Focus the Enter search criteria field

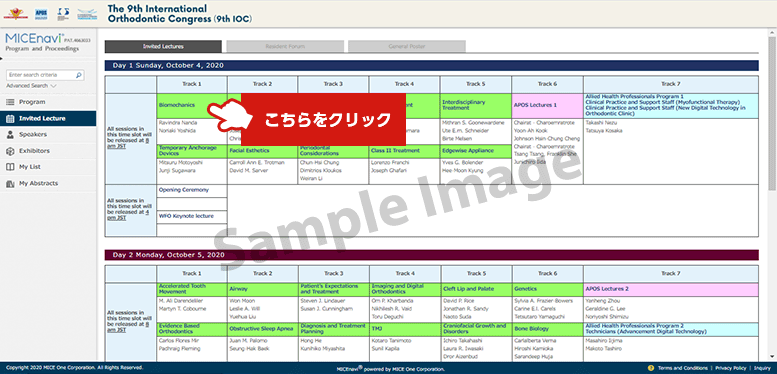[x=41, y=75]
